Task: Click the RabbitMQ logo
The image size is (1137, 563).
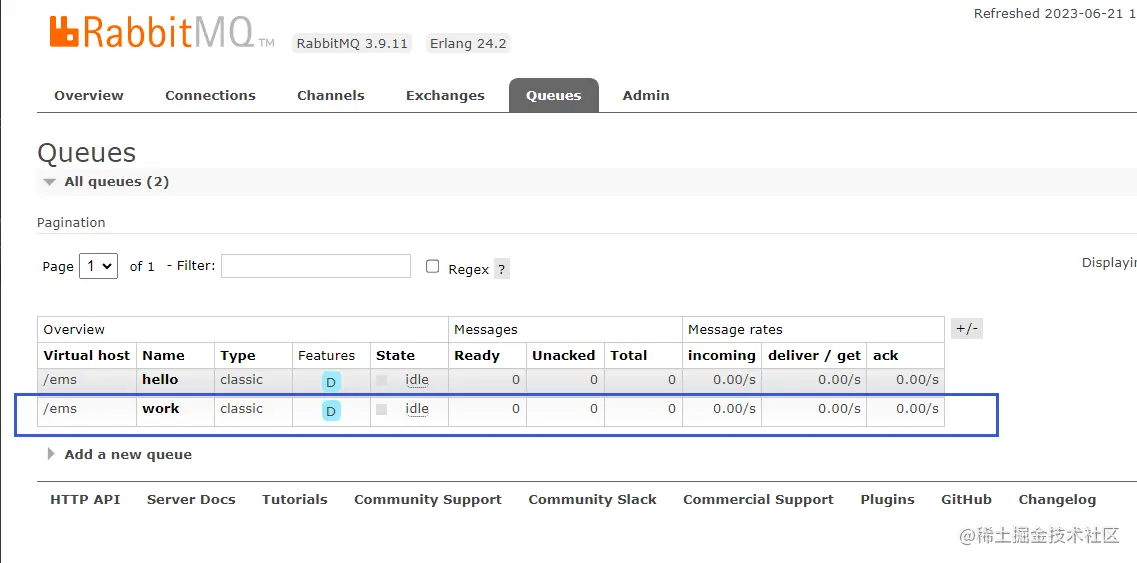Action: coord(162,32)
